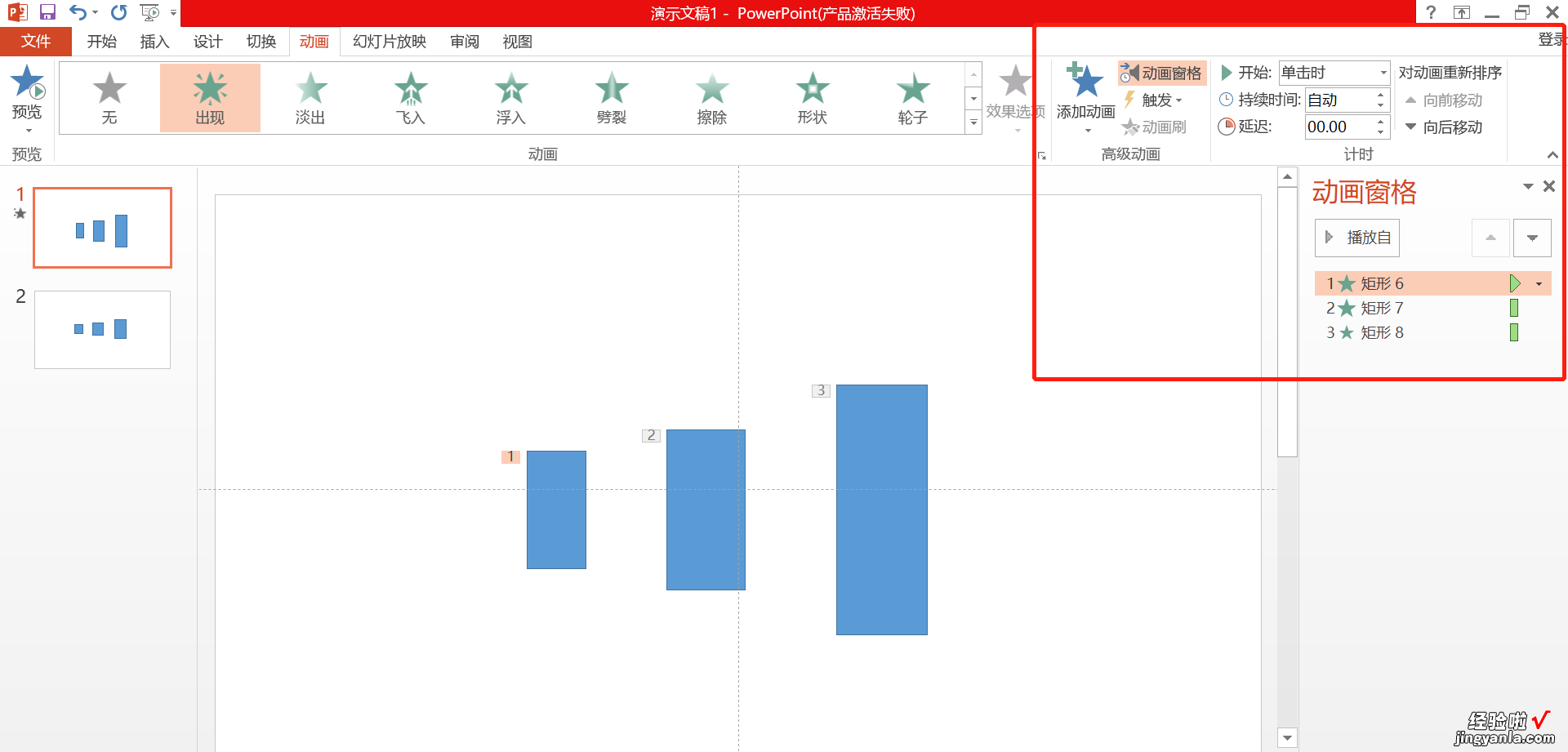The image size is (1568, 752).
Task: Click the 添加动画 add animation button
Action: tap(1085, 98)
